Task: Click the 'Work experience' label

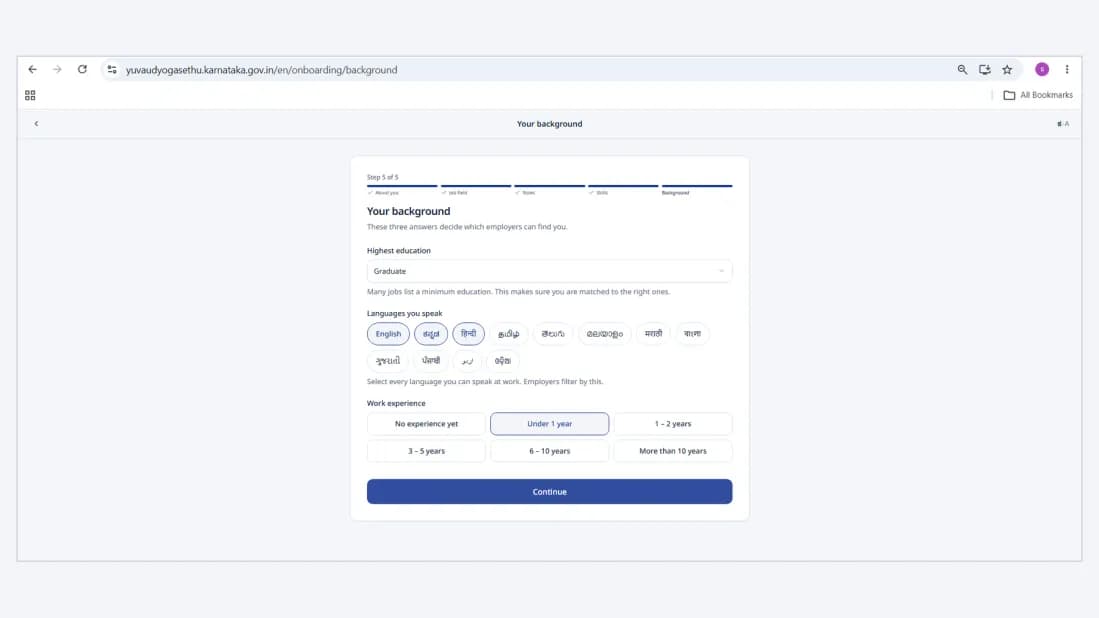Action: 396,404
